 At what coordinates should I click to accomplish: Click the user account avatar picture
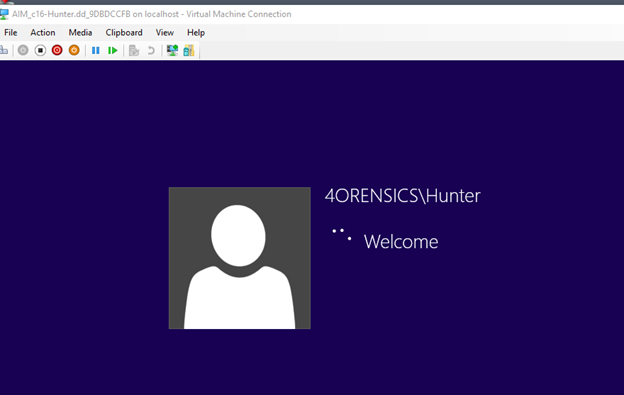(x=240, y=258)
